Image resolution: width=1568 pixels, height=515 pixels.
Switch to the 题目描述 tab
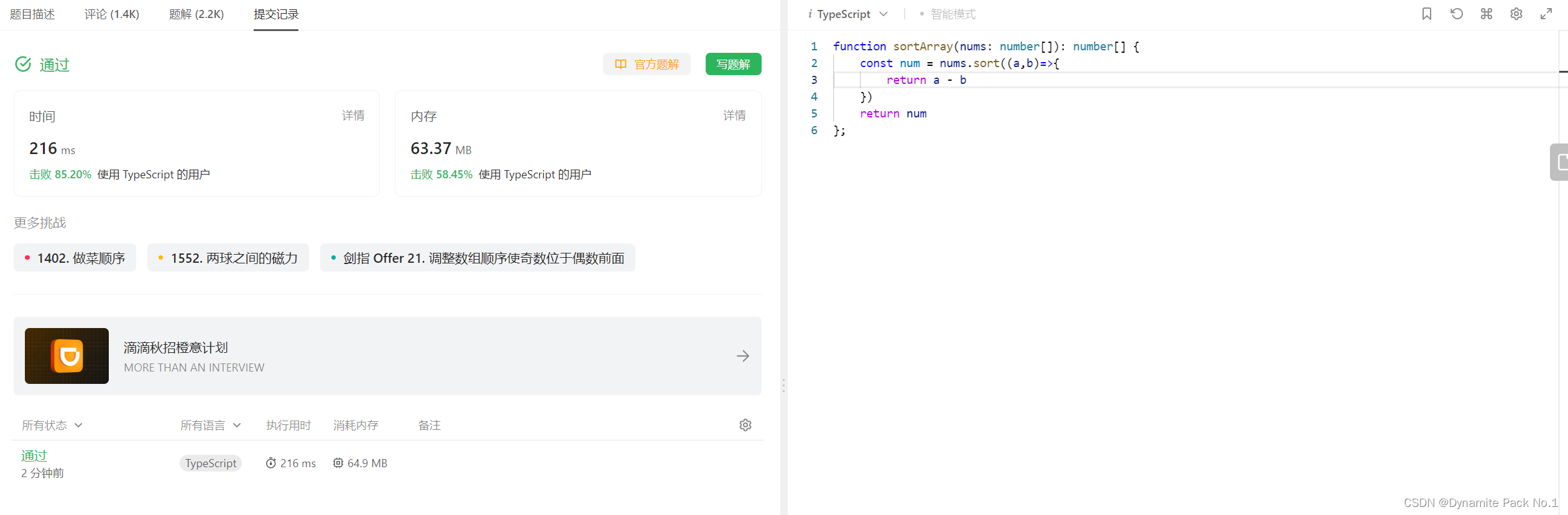(x=32, y=14)
